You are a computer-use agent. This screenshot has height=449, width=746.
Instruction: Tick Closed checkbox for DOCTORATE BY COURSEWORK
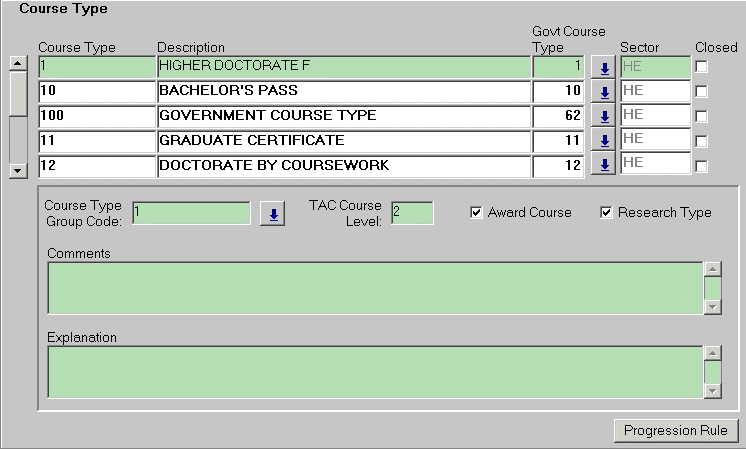click(x=701, y=165)
